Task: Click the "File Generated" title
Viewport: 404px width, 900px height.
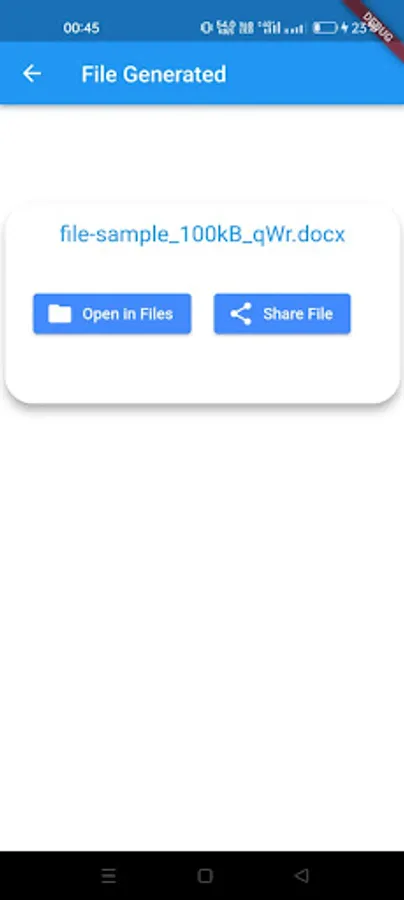Action: pyautogui.click(x=154, y=74)
